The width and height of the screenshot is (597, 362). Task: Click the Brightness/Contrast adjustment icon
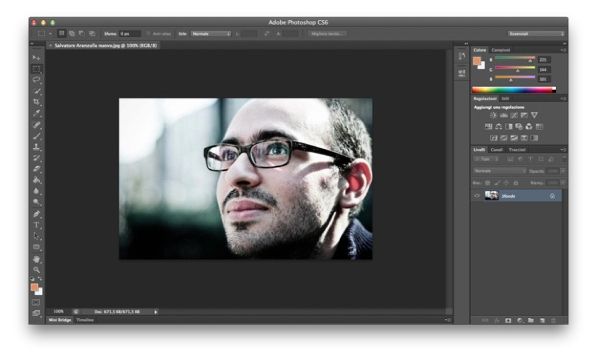click(493, 115)
